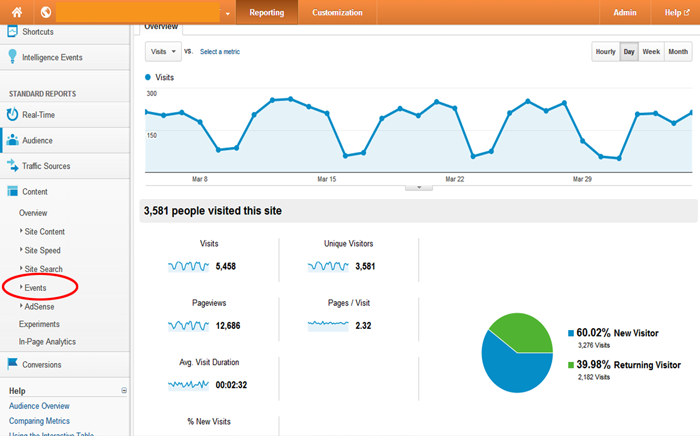The height and width of the screenshot is (436, 700).
Task: Switch graph to Month view
Action: 678,52
